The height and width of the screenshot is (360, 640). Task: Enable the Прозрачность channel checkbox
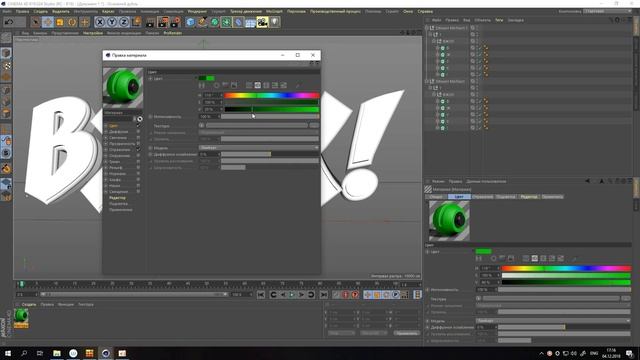tap(138, 144)
